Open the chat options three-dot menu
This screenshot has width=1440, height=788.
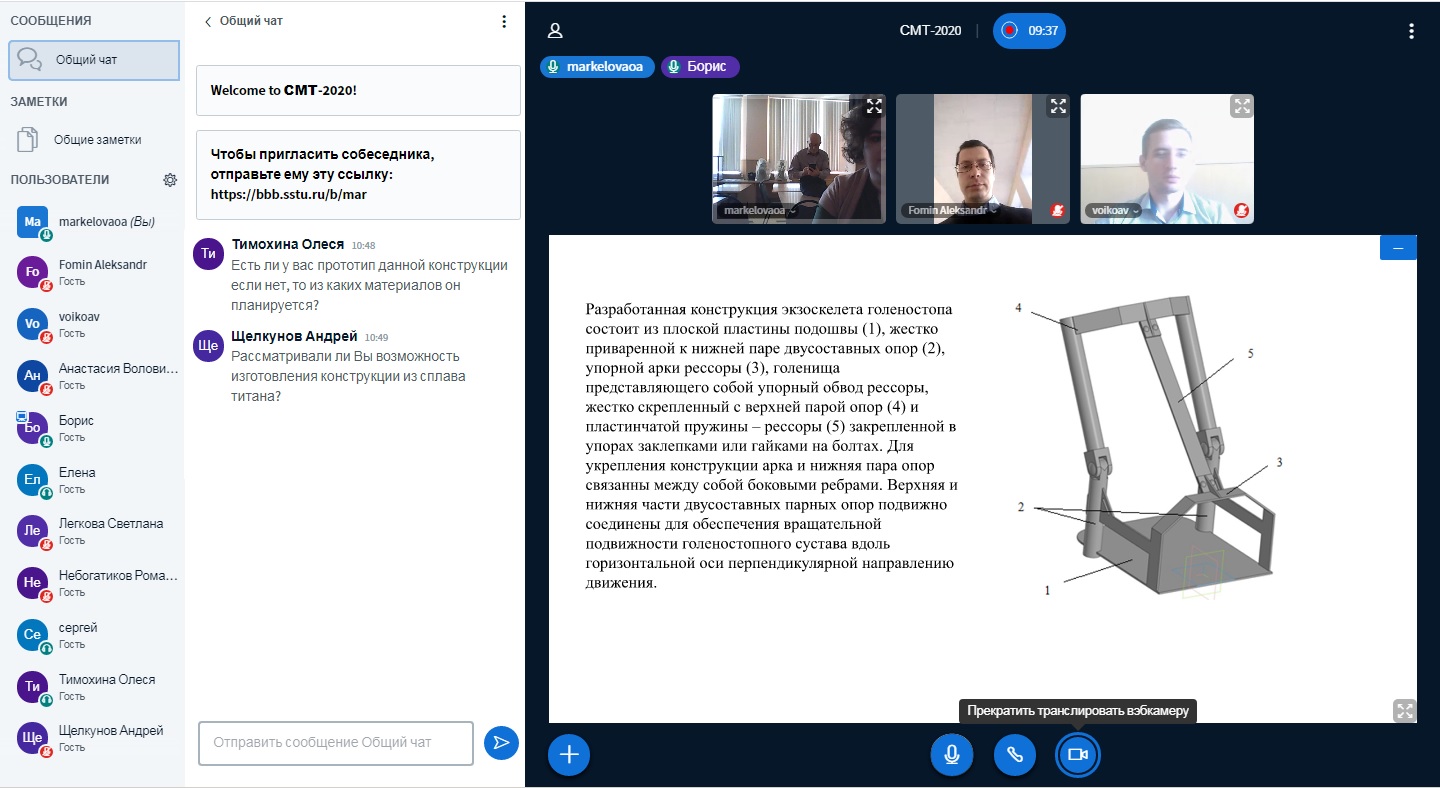504,21
